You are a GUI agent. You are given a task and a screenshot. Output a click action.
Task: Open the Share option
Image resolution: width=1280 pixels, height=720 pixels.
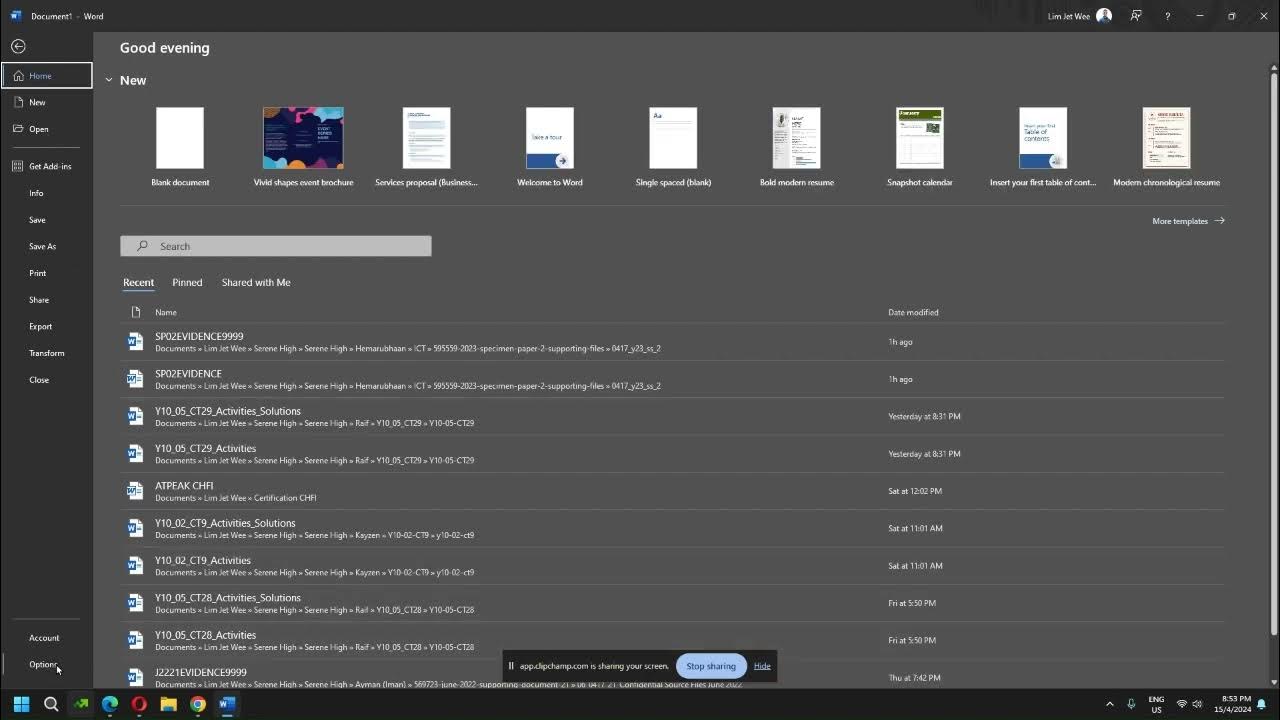click(47, 299)
